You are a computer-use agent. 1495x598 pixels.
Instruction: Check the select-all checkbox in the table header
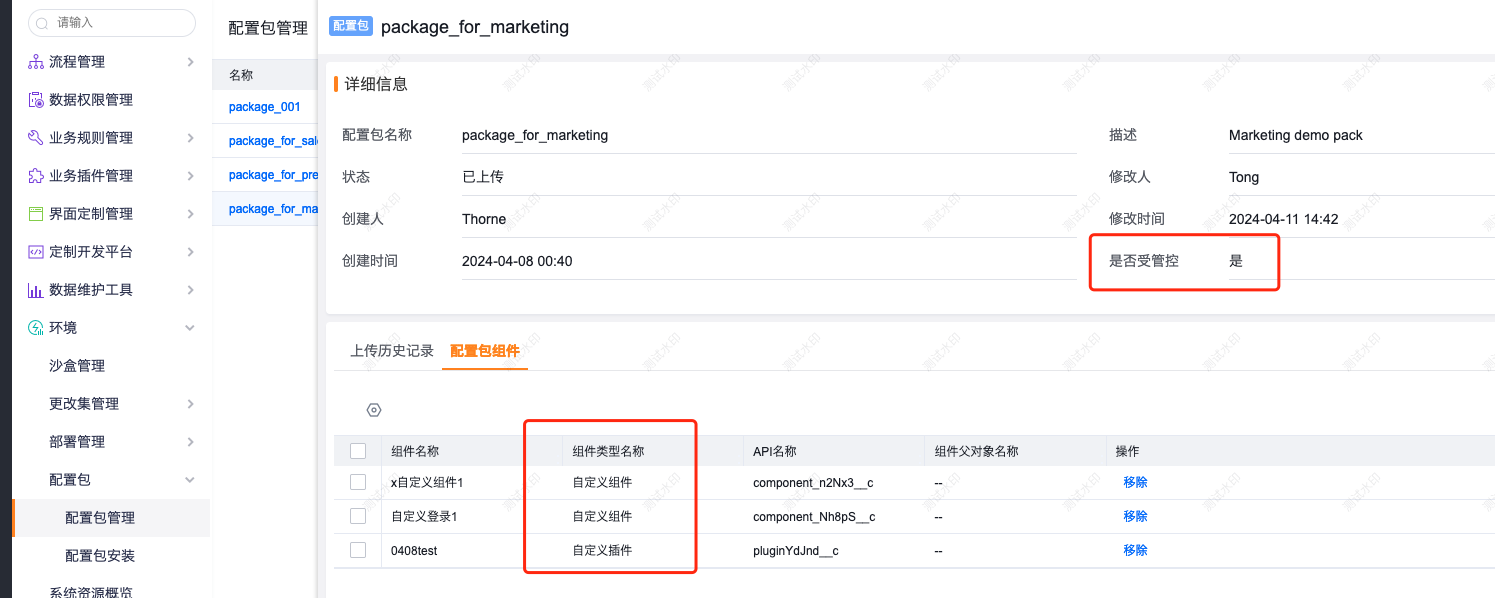coord(358,450)
